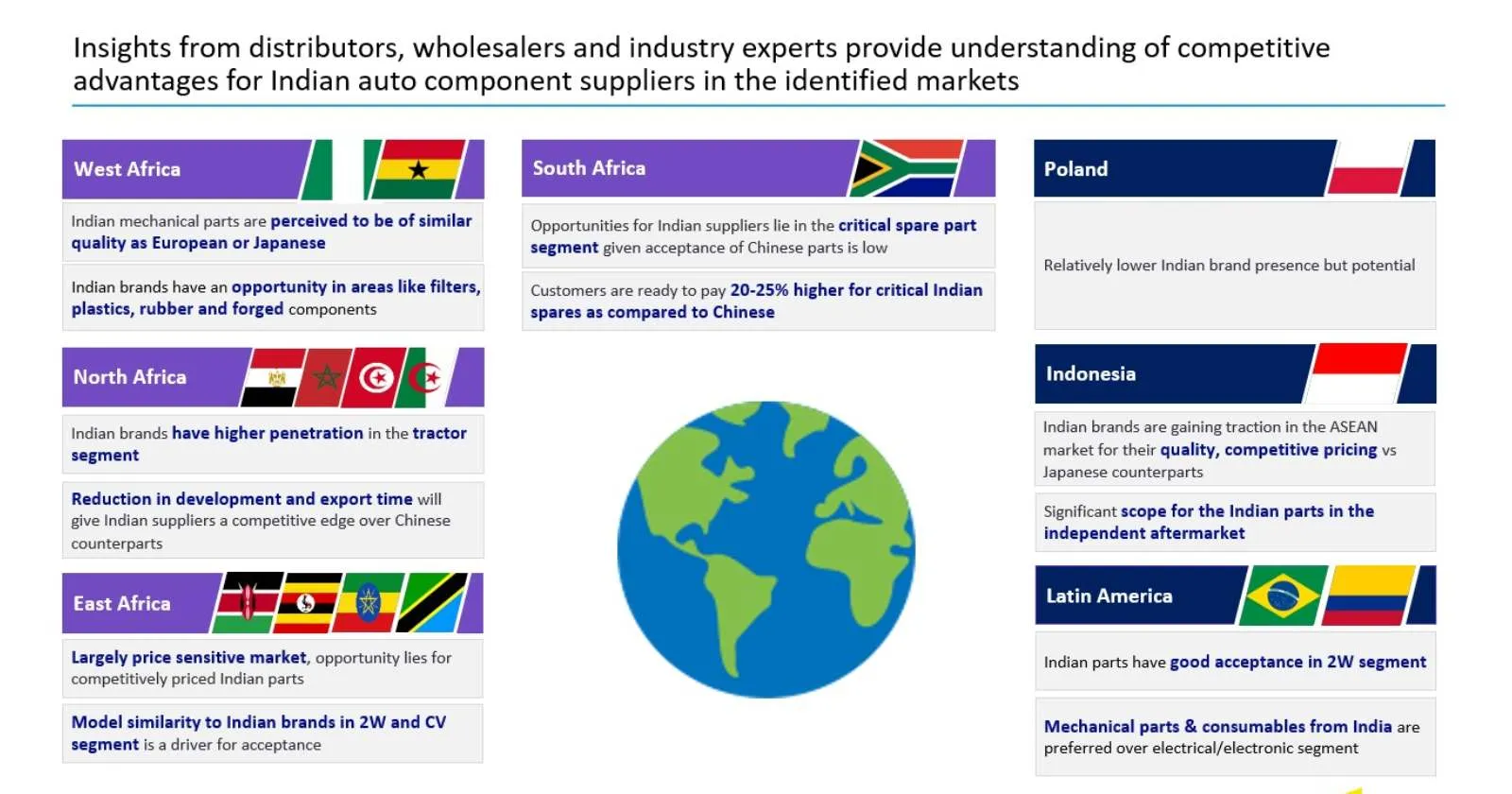Viewport: 1512px width, 794px height.
Task: Select the Tanzania flag icon
Action: 432,602
